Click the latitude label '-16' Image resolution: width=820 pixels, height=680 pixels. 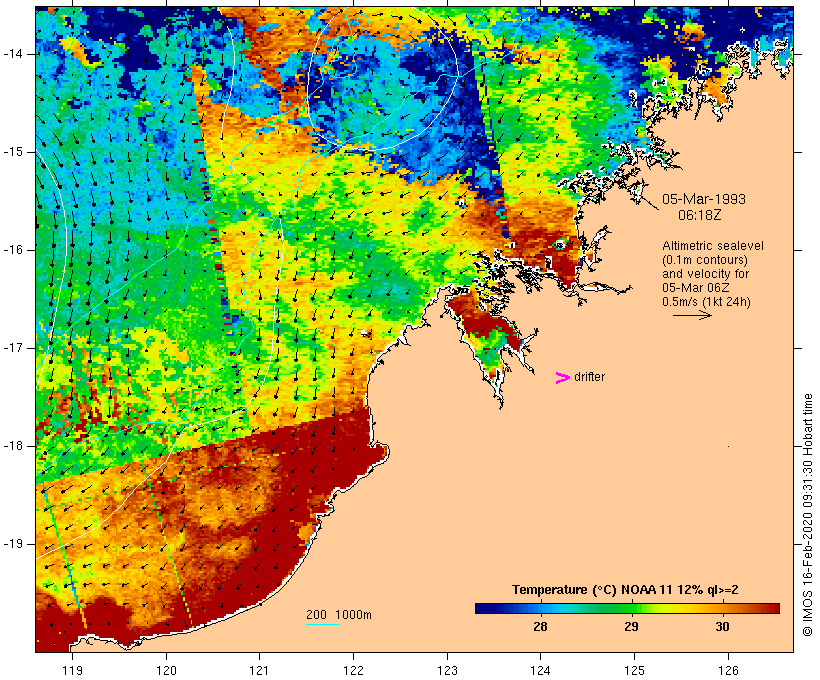(x=13, y=250)
